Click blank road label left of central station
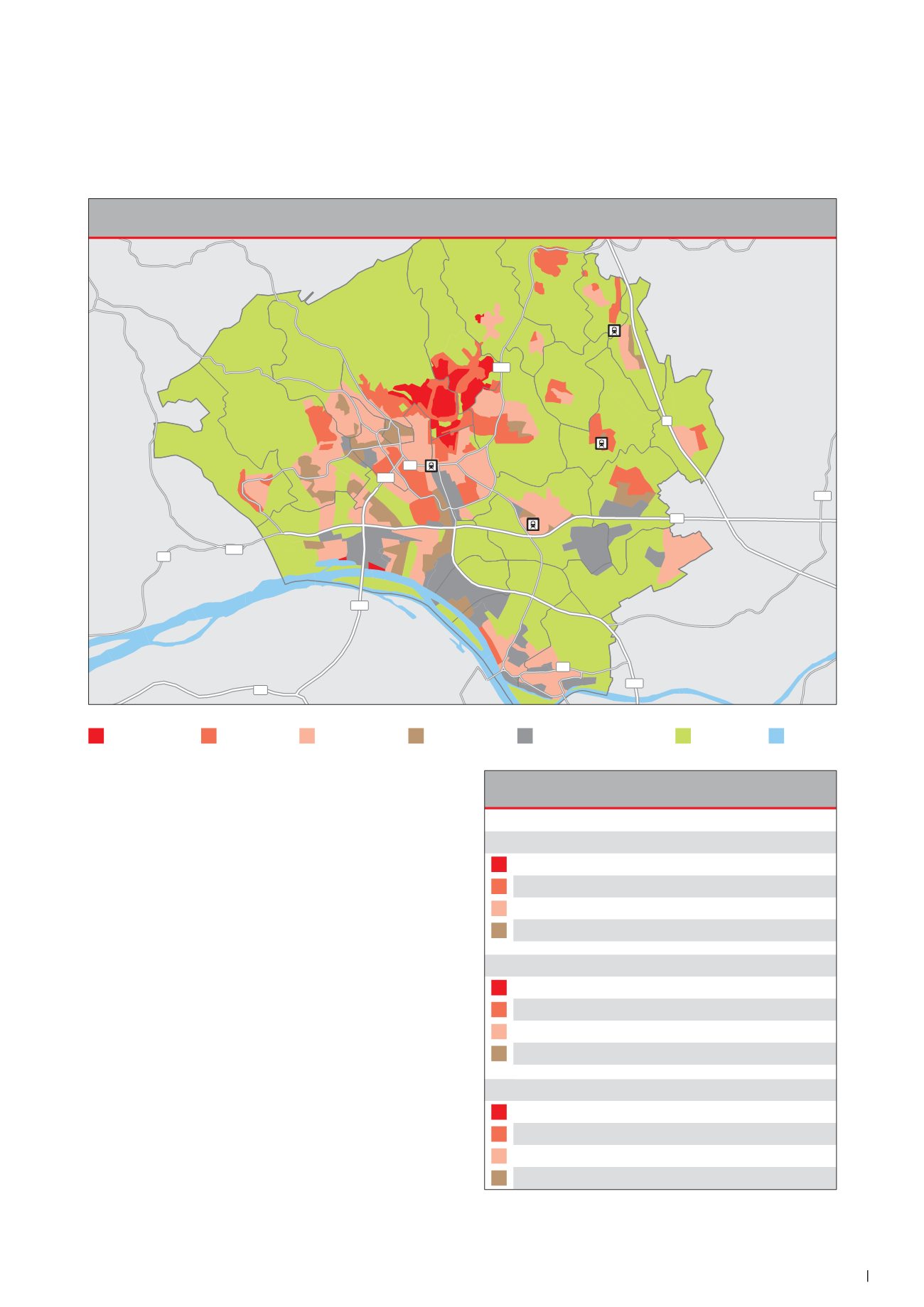924x1307 pixels. click(410, 466)
